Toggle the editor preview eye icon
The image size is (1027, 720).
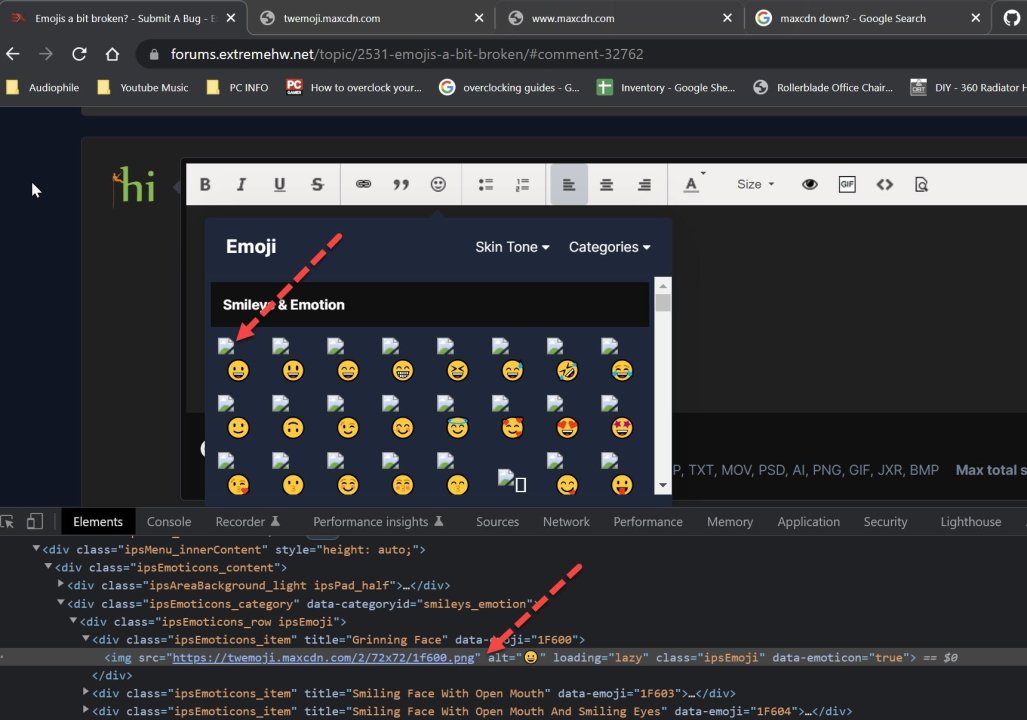810,185
